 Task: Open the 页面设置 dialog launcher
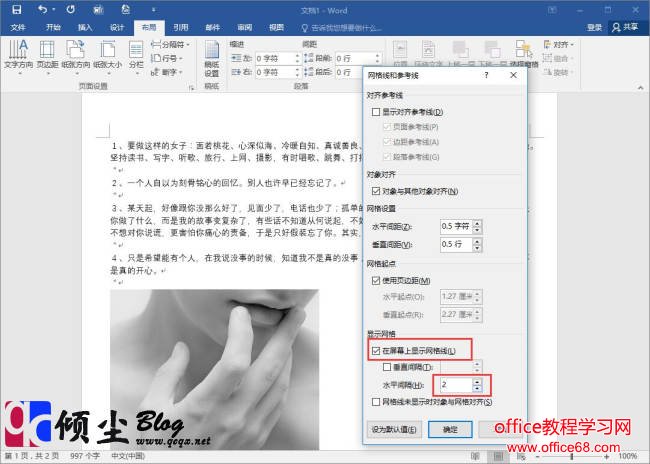[x=191, y=87]
